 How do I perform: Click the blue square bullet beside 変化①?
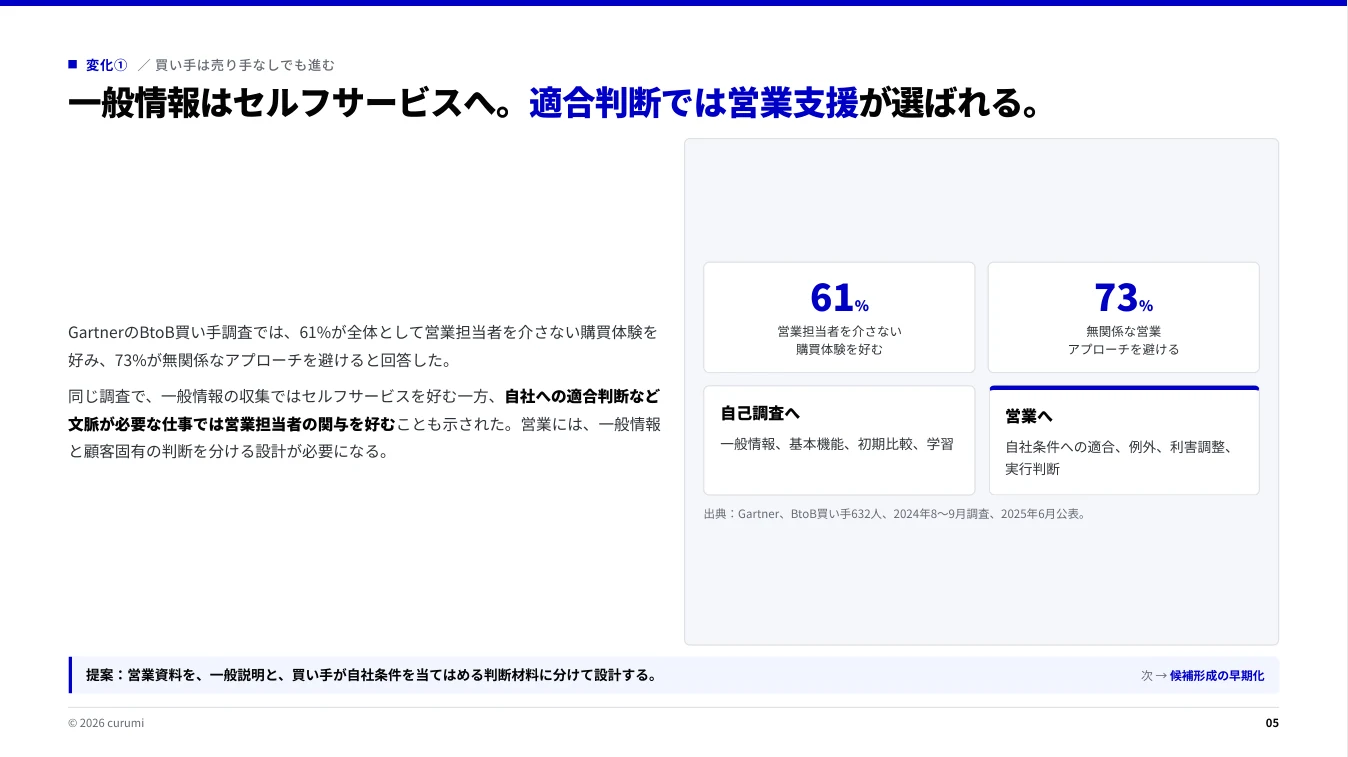pyautogui.click(x=72, y=64)
